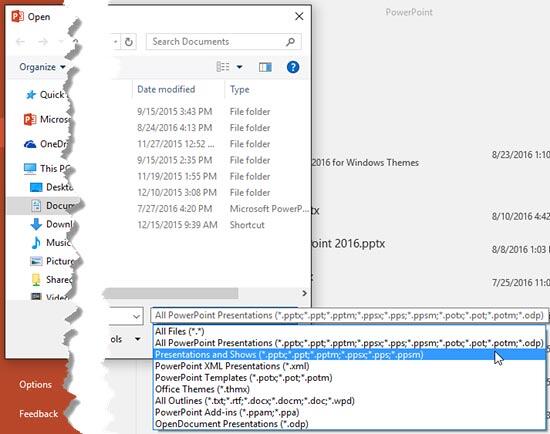Open the Organize dropdown menu

pyautogui.click(x=42, y=67)
